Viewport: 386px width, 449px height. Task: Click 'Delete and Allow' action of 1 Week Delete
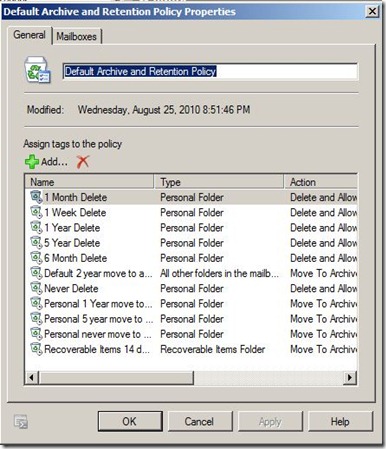tap(323, 212)
